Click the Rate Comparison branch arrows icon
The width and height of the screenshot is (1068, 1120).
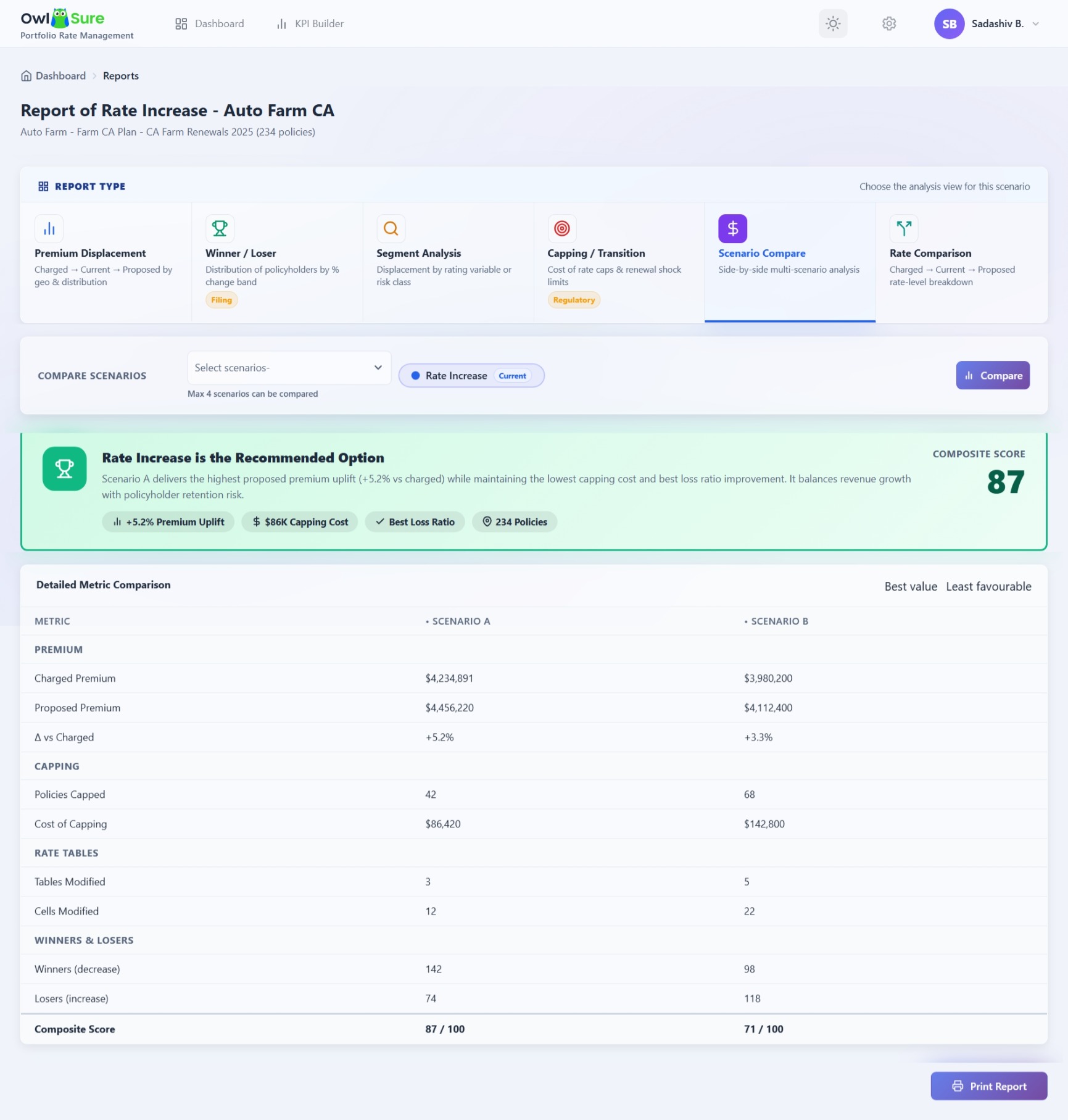pos(903,228)
